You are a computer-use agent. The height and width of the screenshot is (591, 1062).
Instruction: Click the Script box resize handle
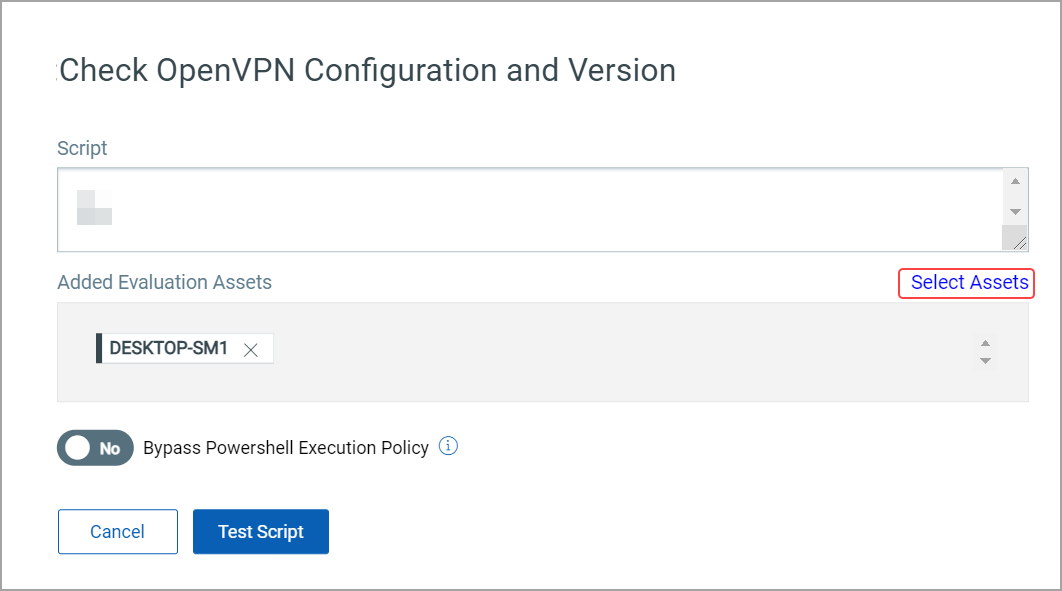(1016, 239)
